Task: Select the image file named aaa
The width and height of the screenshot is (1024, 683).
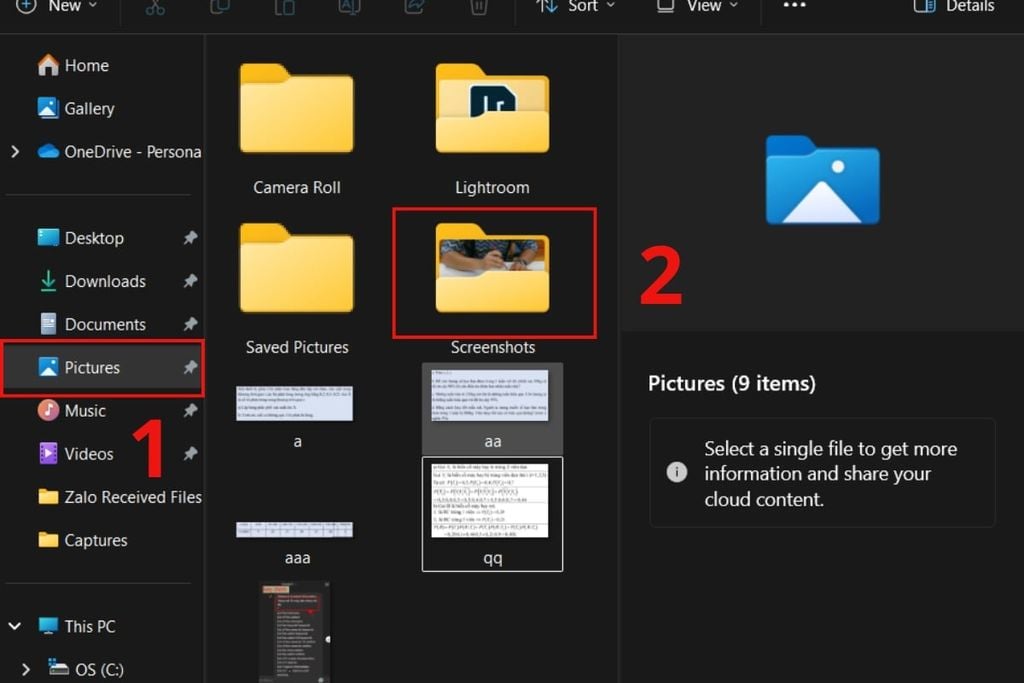Action: coord(295,541)
